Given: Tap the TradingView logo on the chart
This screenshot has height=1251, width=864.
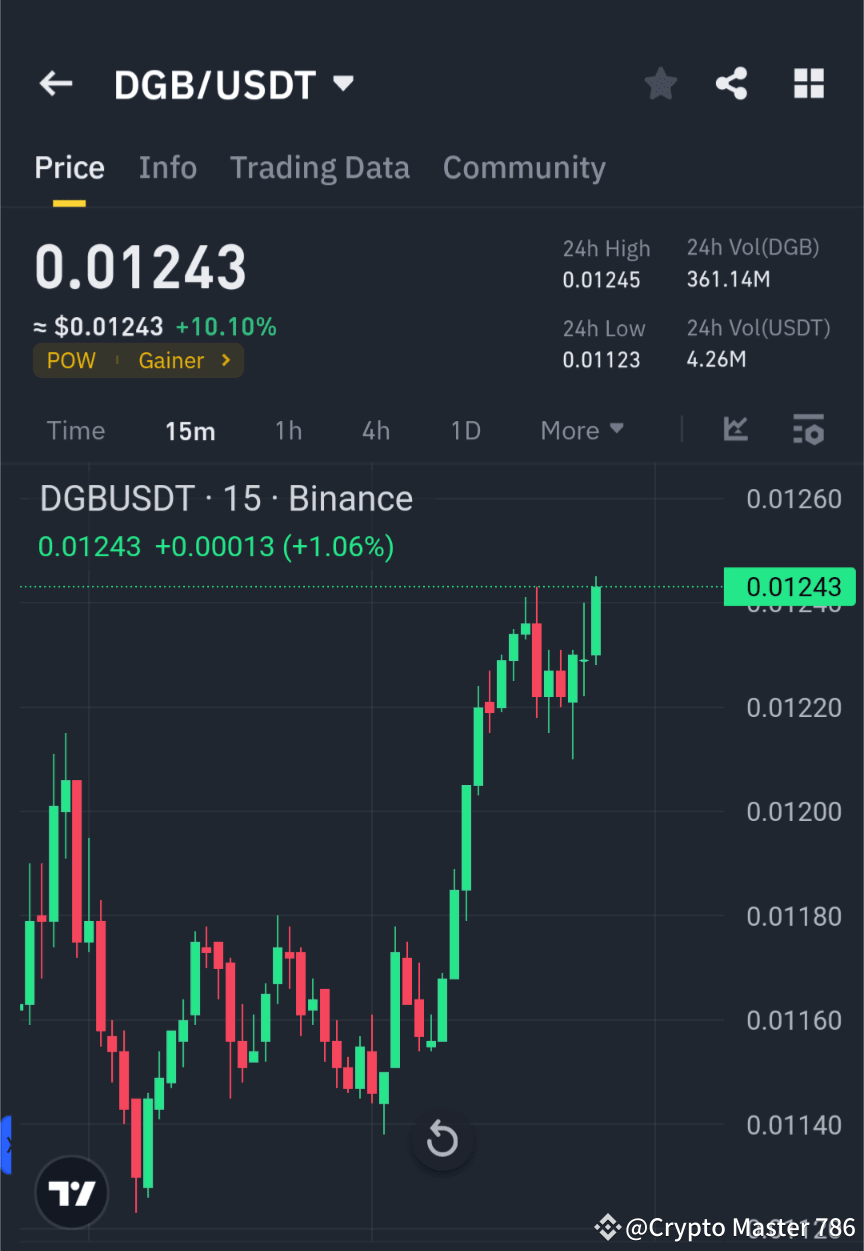Looking at the screenshot, I should click(70, 1192).
